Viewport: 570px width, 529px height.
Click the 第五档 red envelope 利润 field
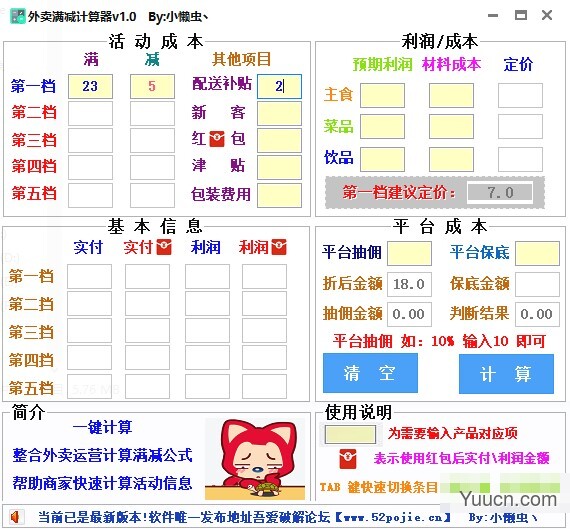265,386
